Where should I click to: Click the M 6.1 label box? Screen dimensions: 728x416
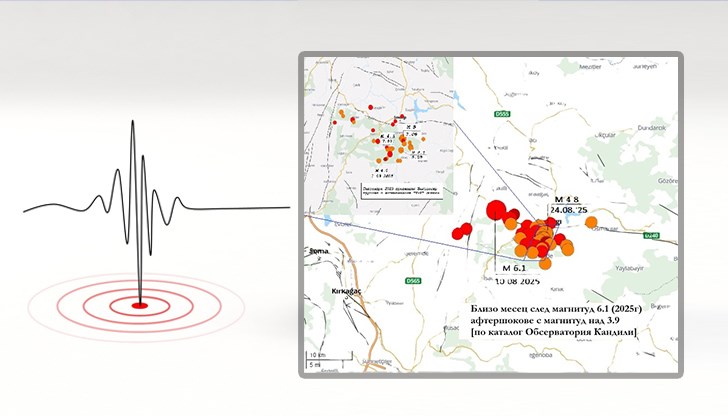click(x=514, y=269)
